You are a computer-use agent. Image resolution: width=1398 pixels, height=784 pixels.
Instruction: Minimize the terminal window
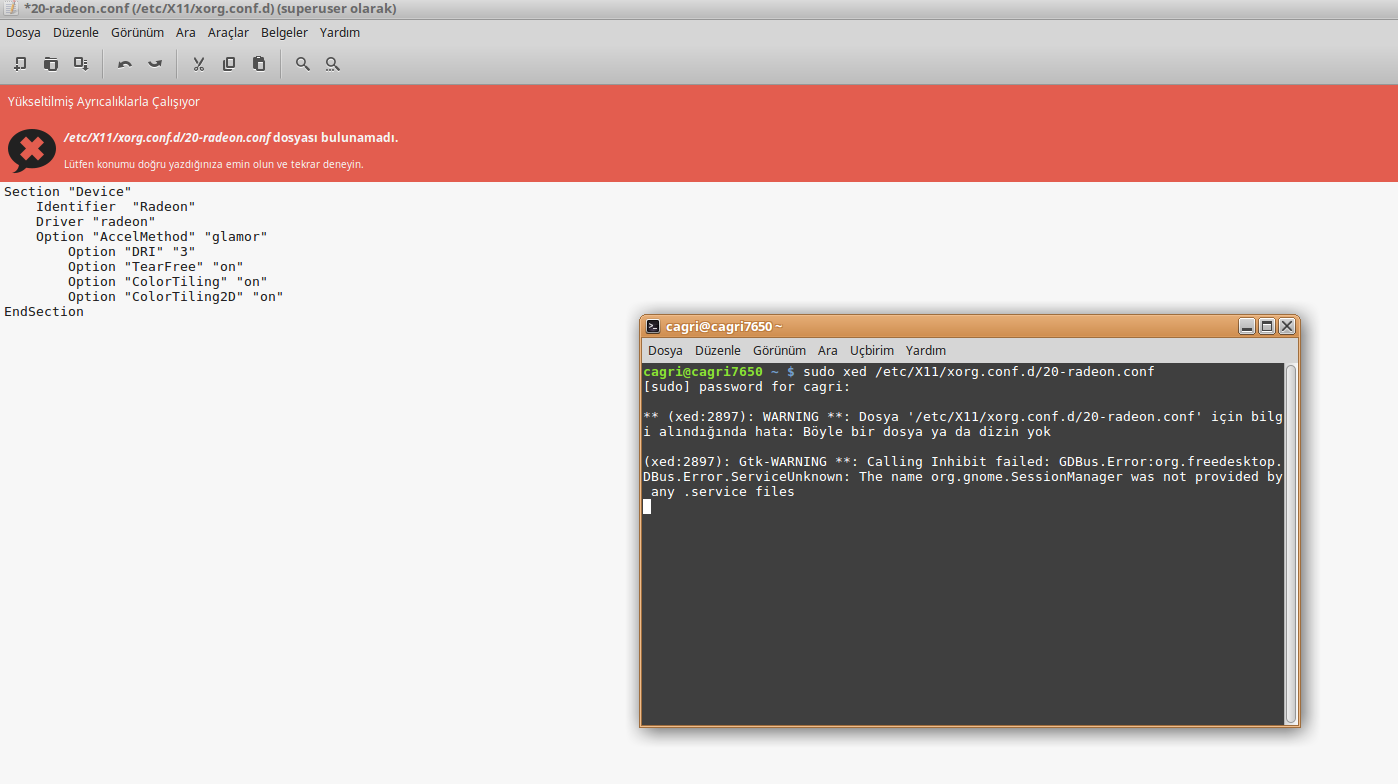pos(1247,326)
